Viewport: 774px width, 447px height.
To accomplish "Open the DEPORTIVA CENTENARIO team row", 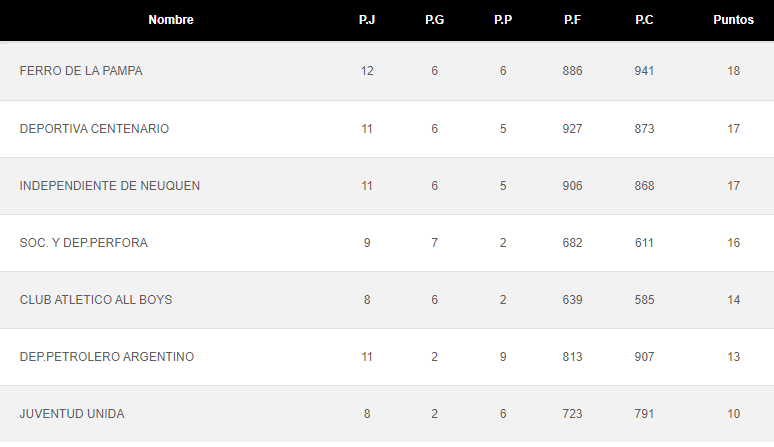I will (x=387, y=129).
